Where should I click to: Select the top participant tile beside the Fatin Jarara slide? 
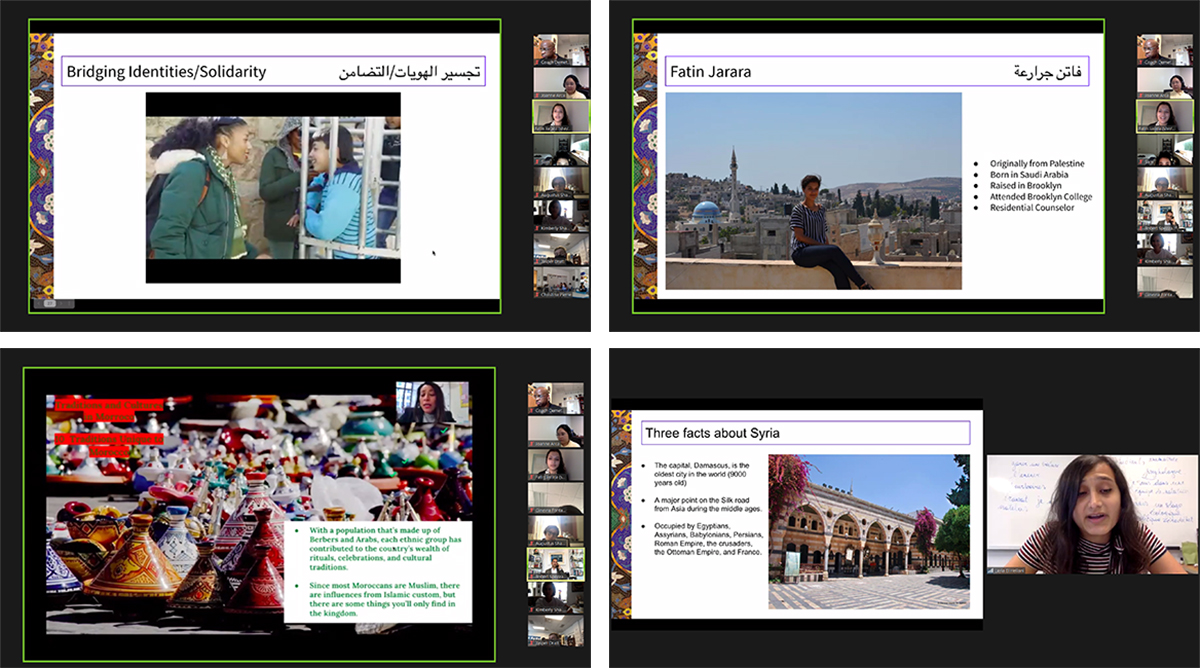click(x=1164, y=49)
